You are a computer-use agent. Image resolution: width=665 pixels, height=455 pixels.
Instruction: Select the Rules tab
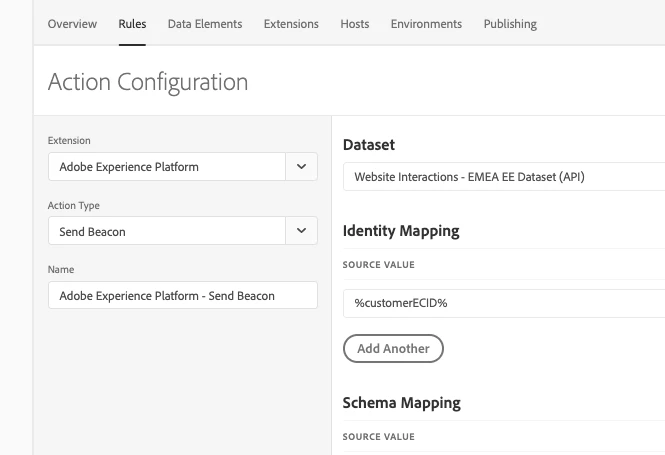[x=132, y=24]
